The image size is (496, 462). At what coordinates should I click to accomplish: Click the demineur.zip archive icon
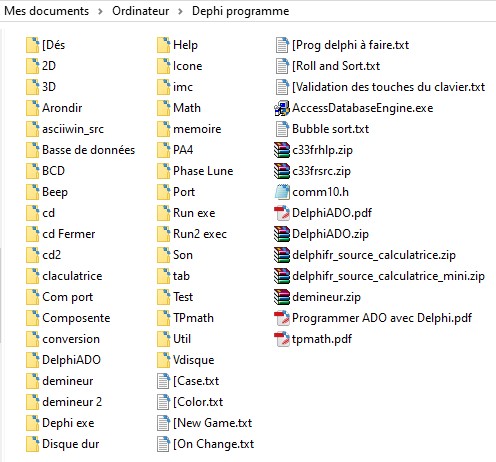coord(282,297)
